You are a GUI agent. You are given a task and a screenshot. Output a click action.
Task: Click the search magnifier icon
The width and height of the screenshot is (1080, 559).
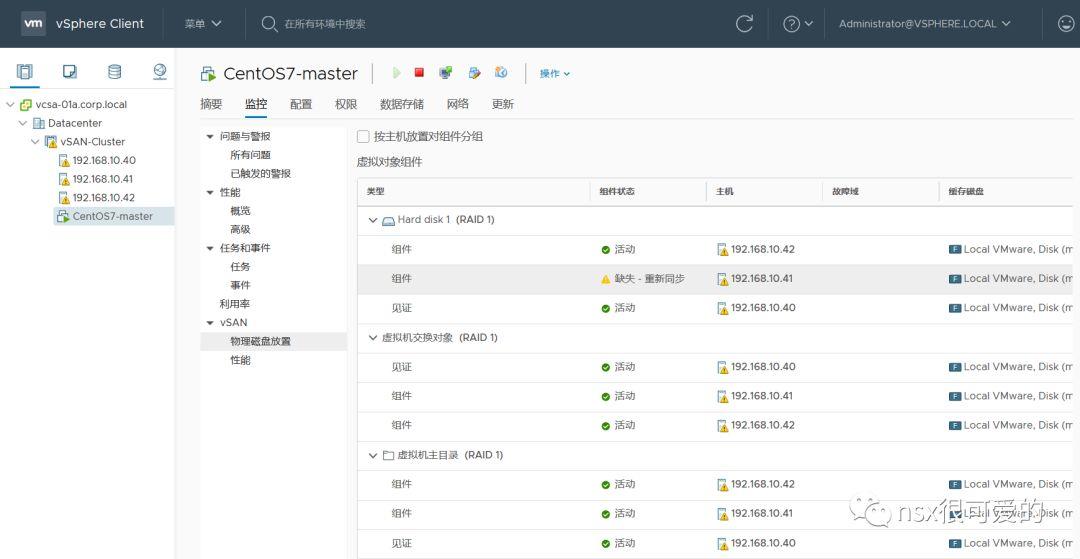coord(269,24)
